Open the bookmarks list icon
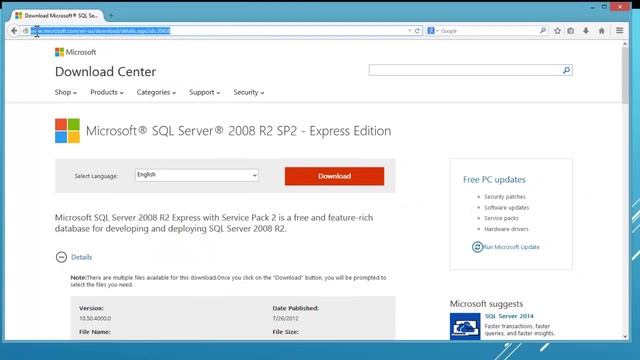Viewport: 640px width, 360px height. pos(571,31)
